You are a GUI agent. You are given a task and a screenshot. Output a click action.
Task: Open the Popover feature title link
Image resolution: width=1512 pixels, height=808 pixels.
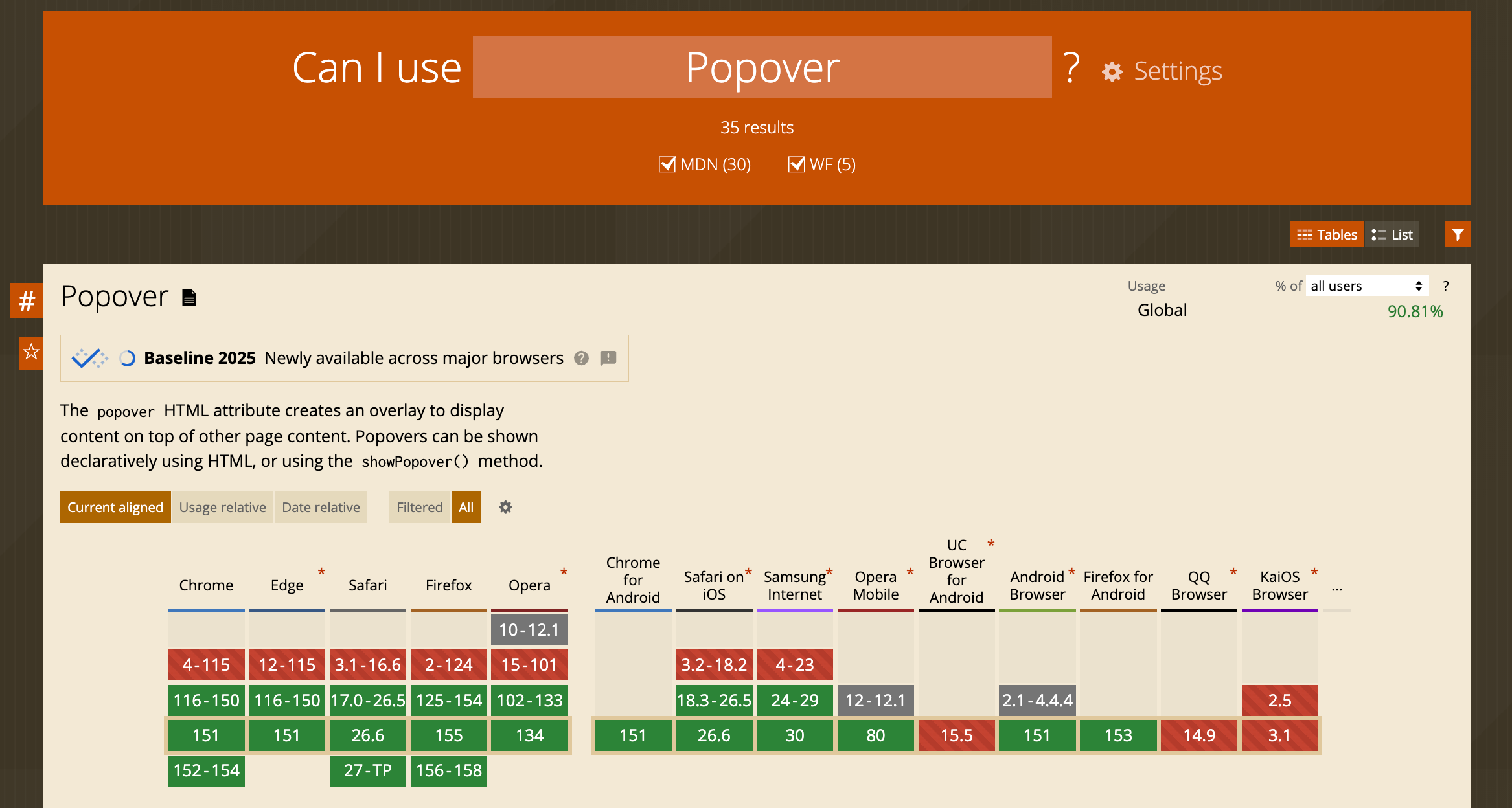pos(115,297)
